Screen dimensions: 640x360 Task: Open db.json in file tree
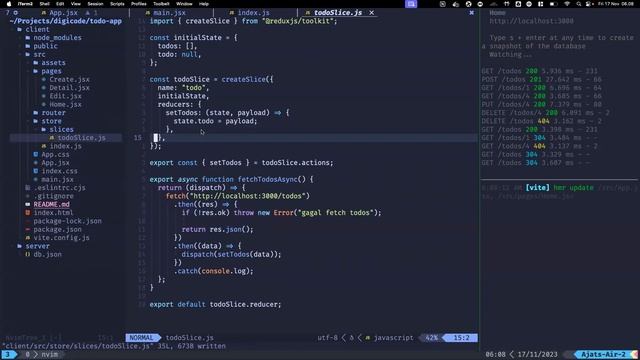pyautogui.click(x=47, y=254)
